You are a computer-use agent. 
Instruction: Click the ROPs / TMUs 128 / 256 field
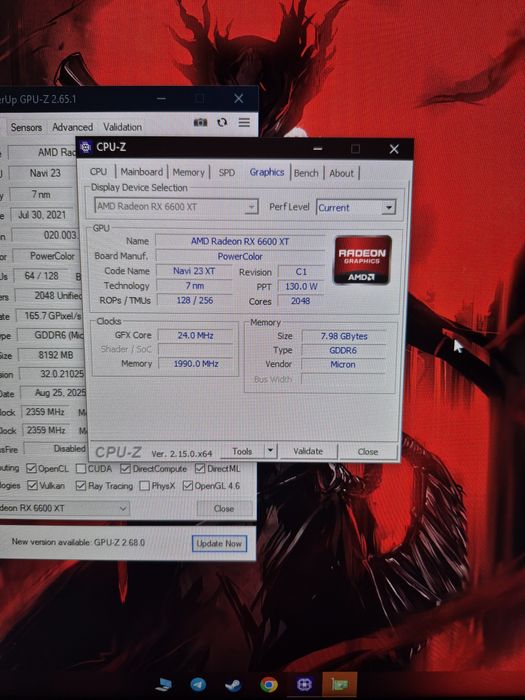click(194, 300)
